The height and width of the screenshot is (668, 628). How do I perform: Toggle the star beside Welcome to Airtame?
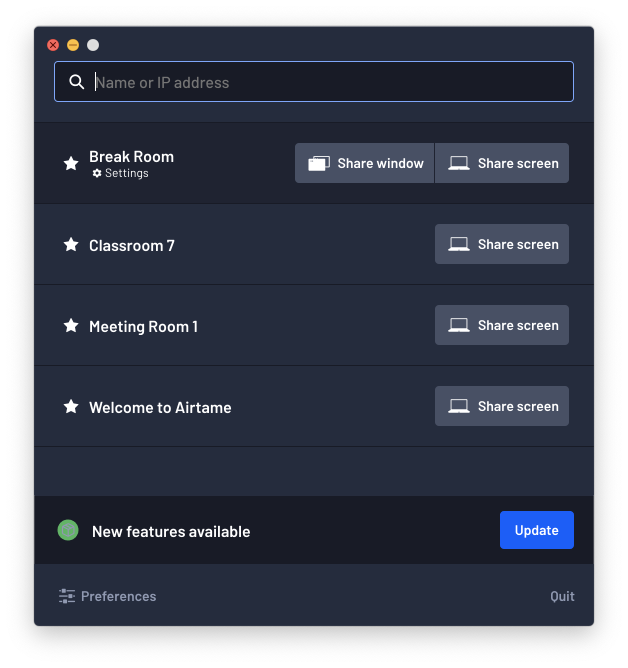click(71, 406)
